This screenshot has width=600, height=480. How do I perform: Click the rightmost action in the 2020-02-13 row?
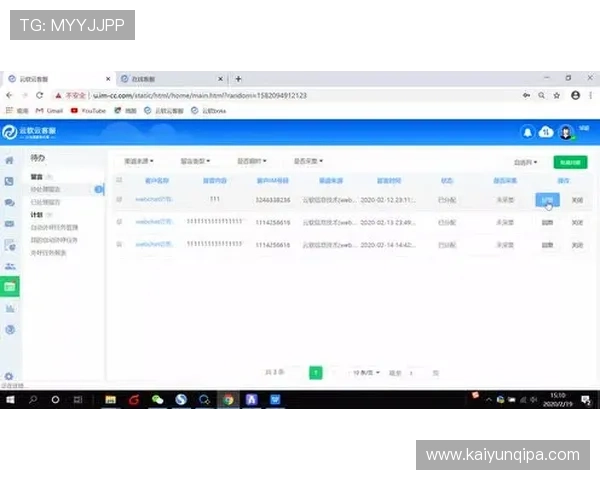[x=577, y=222]
